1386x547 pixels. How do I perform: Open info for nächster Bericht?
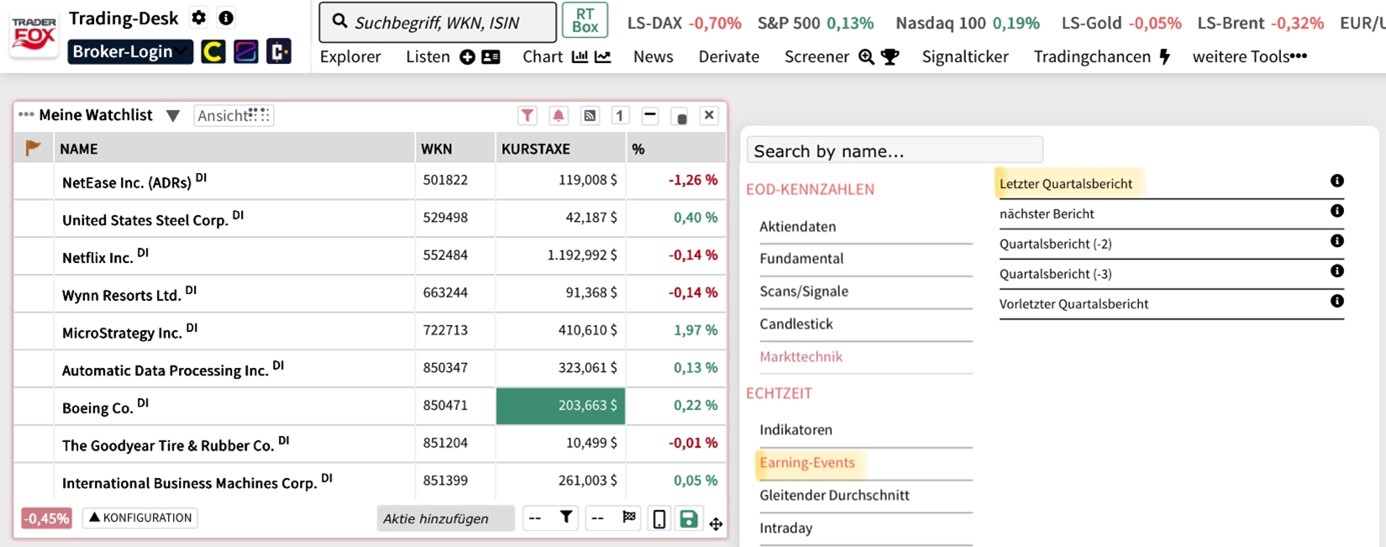[1337, 211]
